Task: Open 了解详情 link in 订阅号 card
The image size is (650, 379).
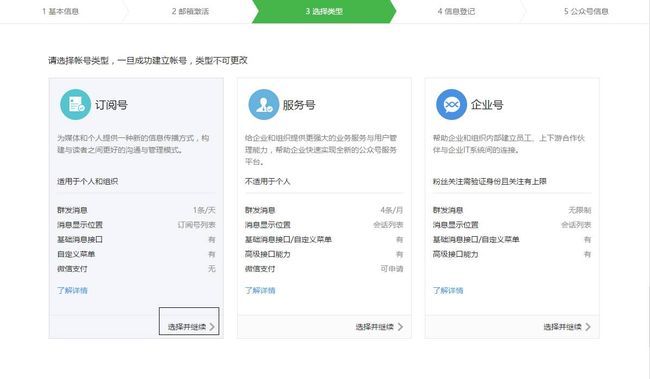Action: coord(72,290)
